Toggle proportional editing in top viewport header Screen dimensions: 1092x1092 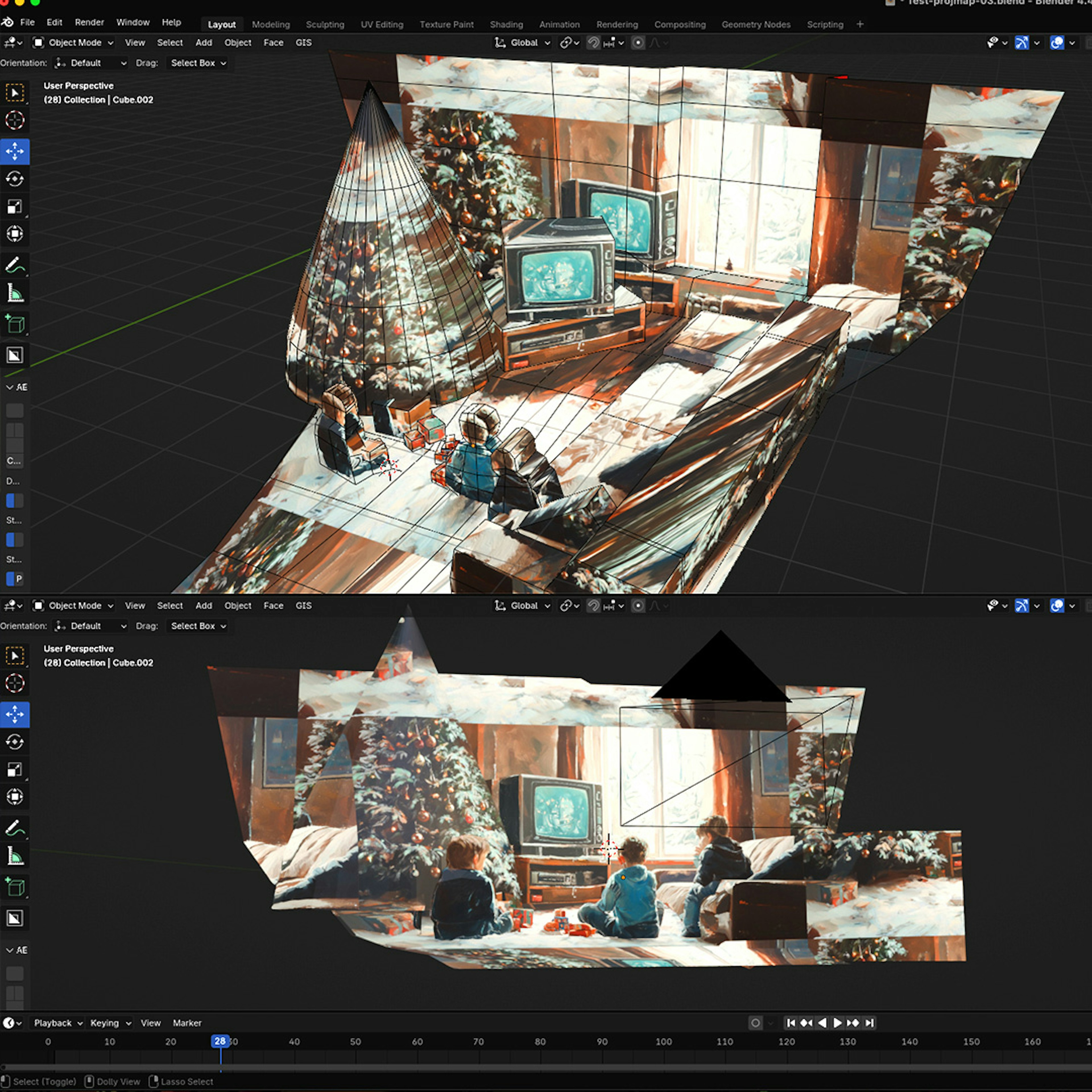(638, 42)
